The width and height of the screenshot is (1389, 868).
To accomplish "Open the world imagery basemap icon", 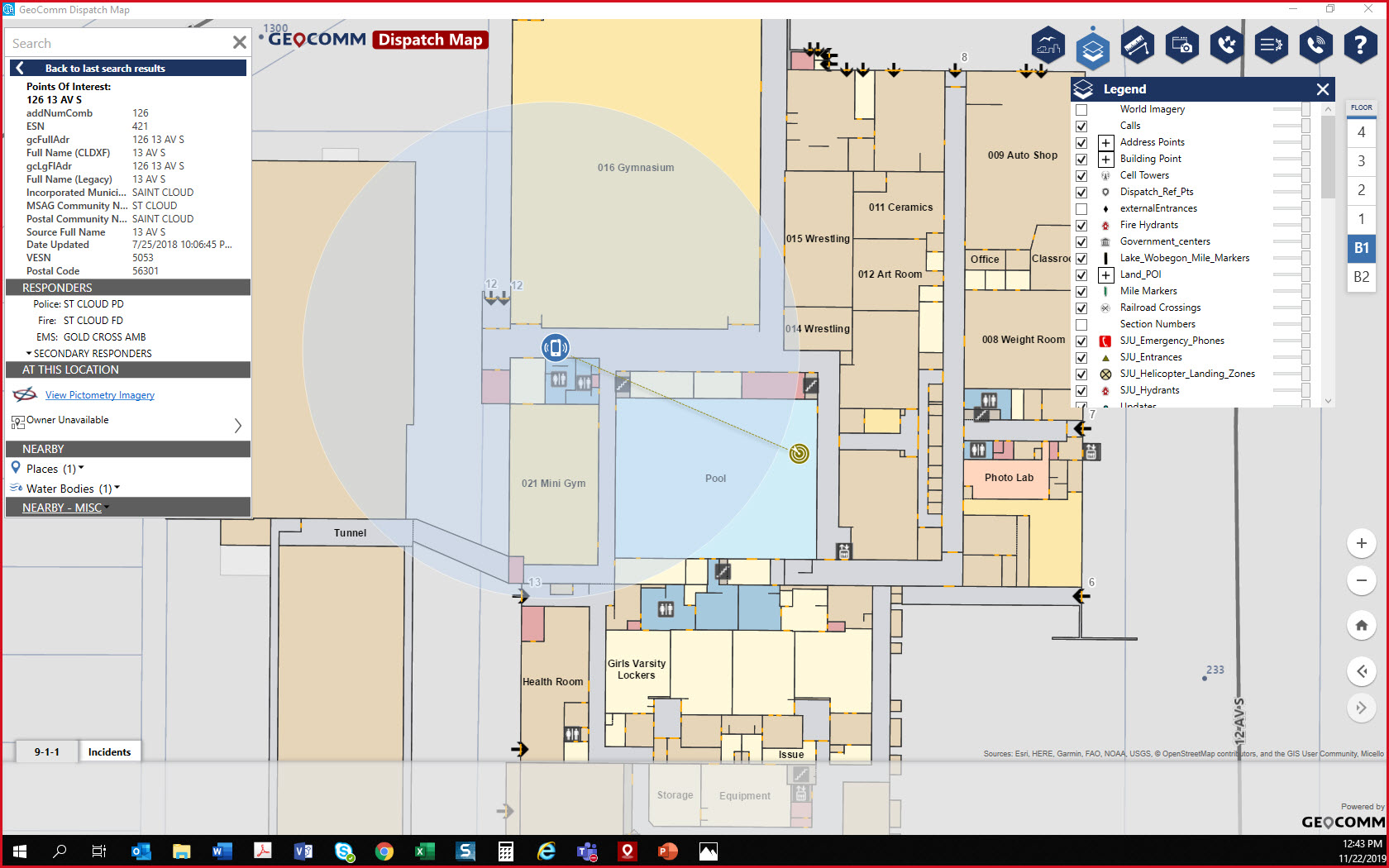I will pos(1048,45).
